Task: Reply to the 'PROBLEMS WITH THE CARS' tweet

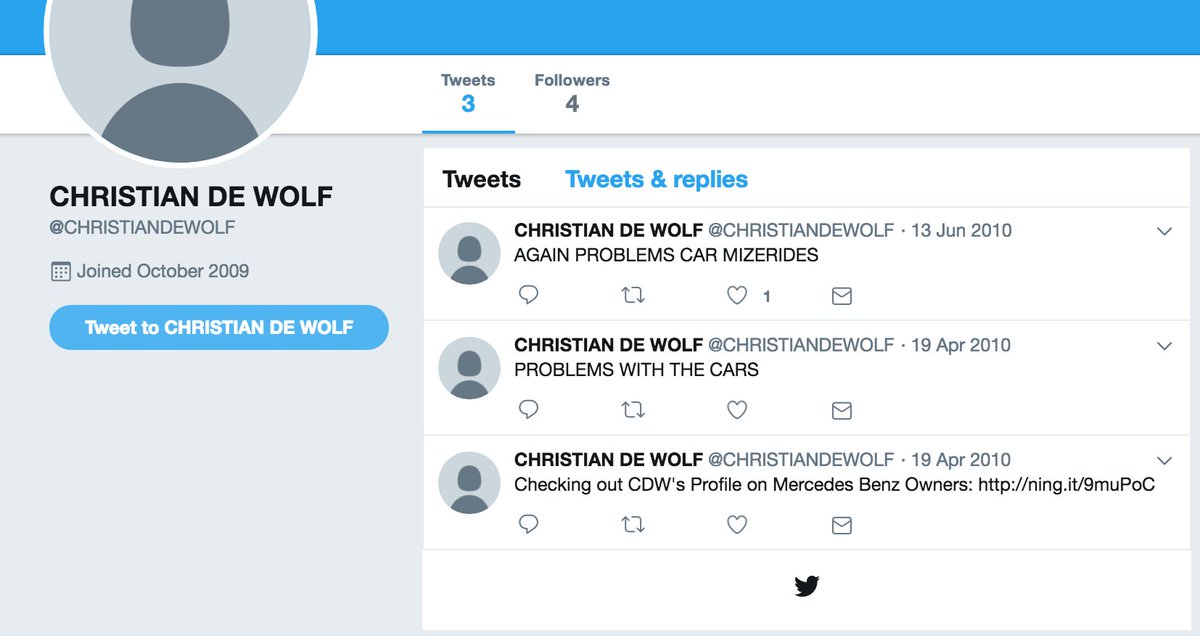Action: pyautogui.click(x=529, y=410)
